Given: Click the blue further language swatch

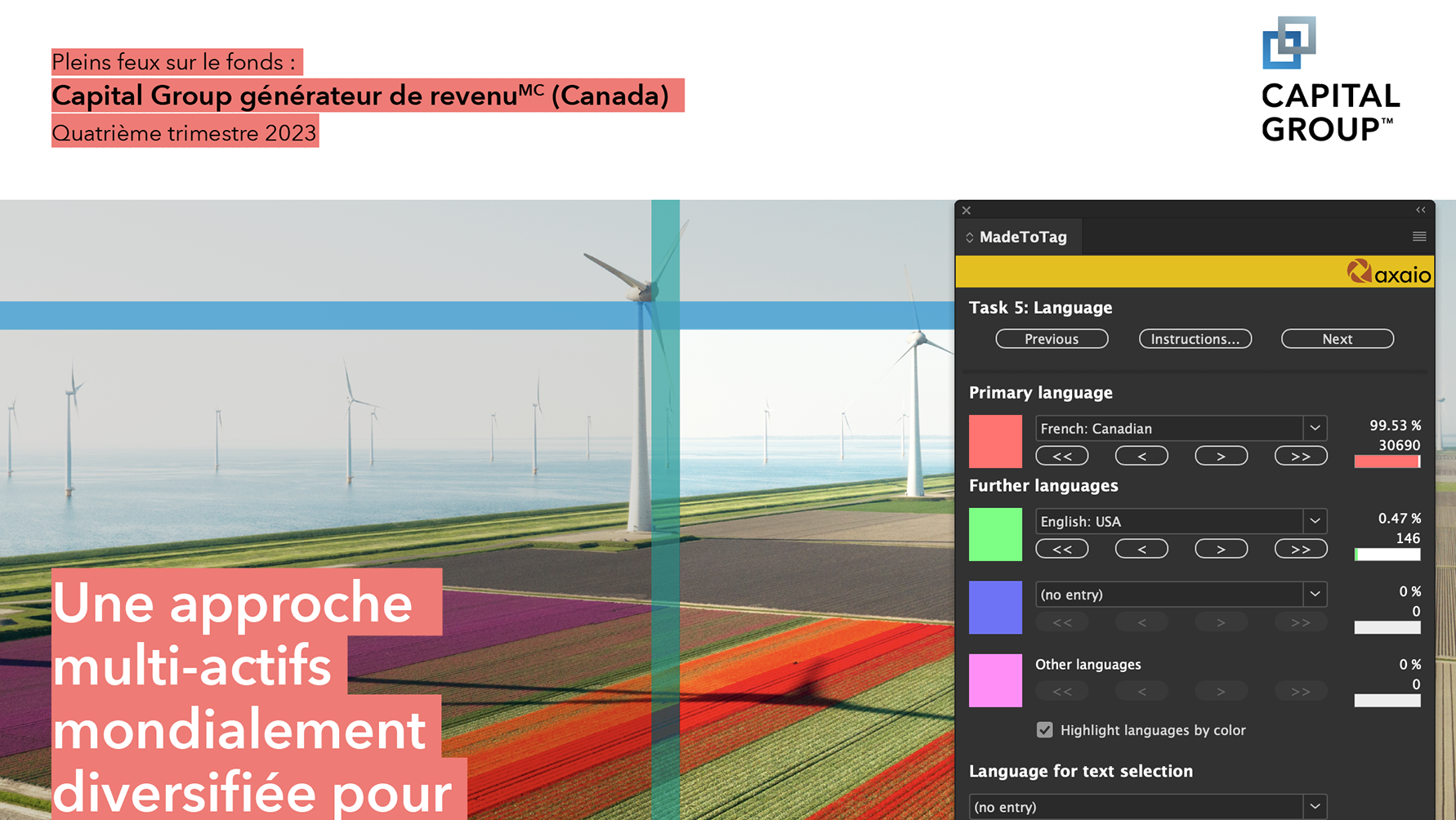Looking at the screenshot, I should pyautogui.click(x=995, y=608).
